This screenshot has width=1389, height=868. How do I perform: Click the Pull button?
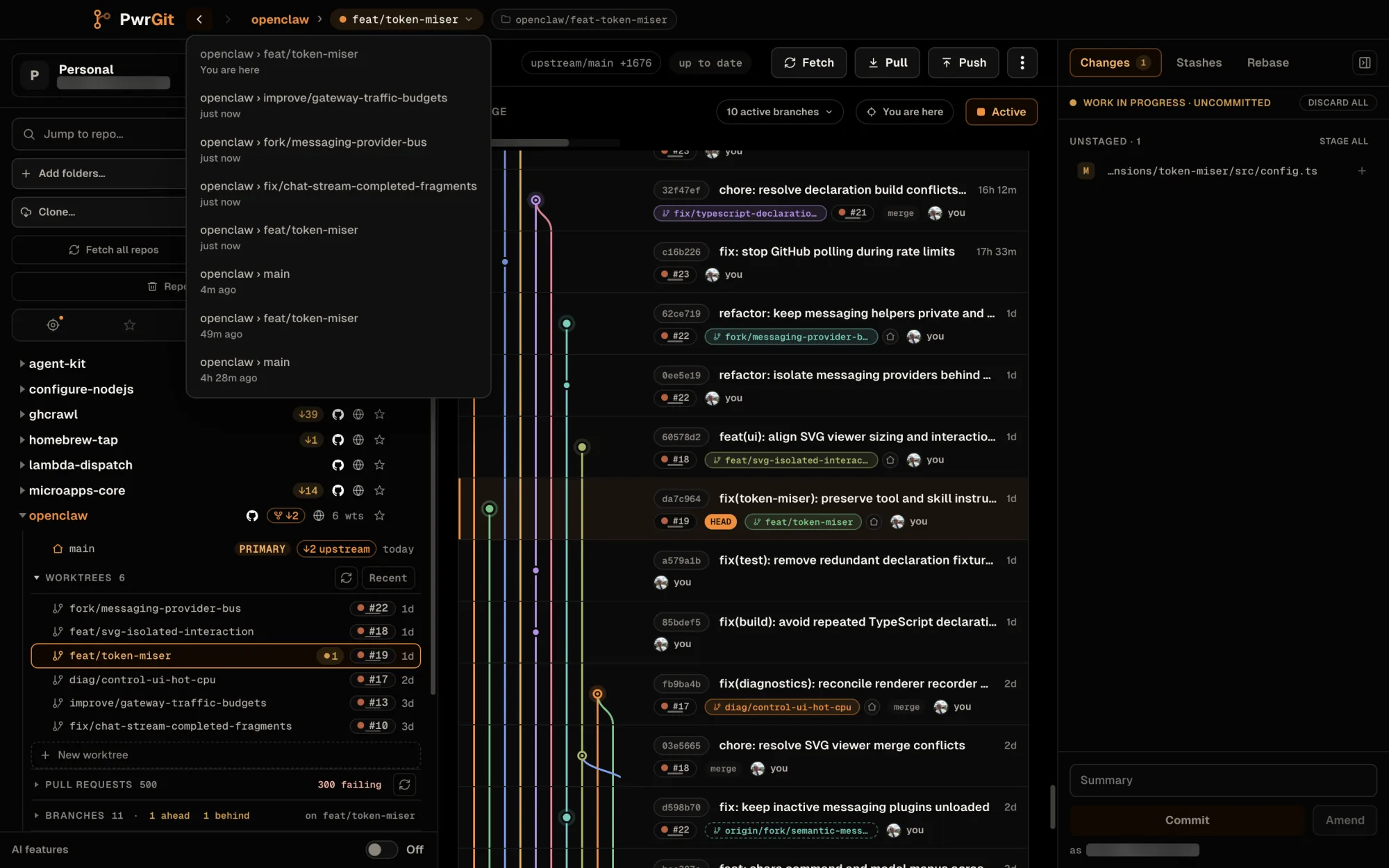pyautogui.click(x=887, y=62)
